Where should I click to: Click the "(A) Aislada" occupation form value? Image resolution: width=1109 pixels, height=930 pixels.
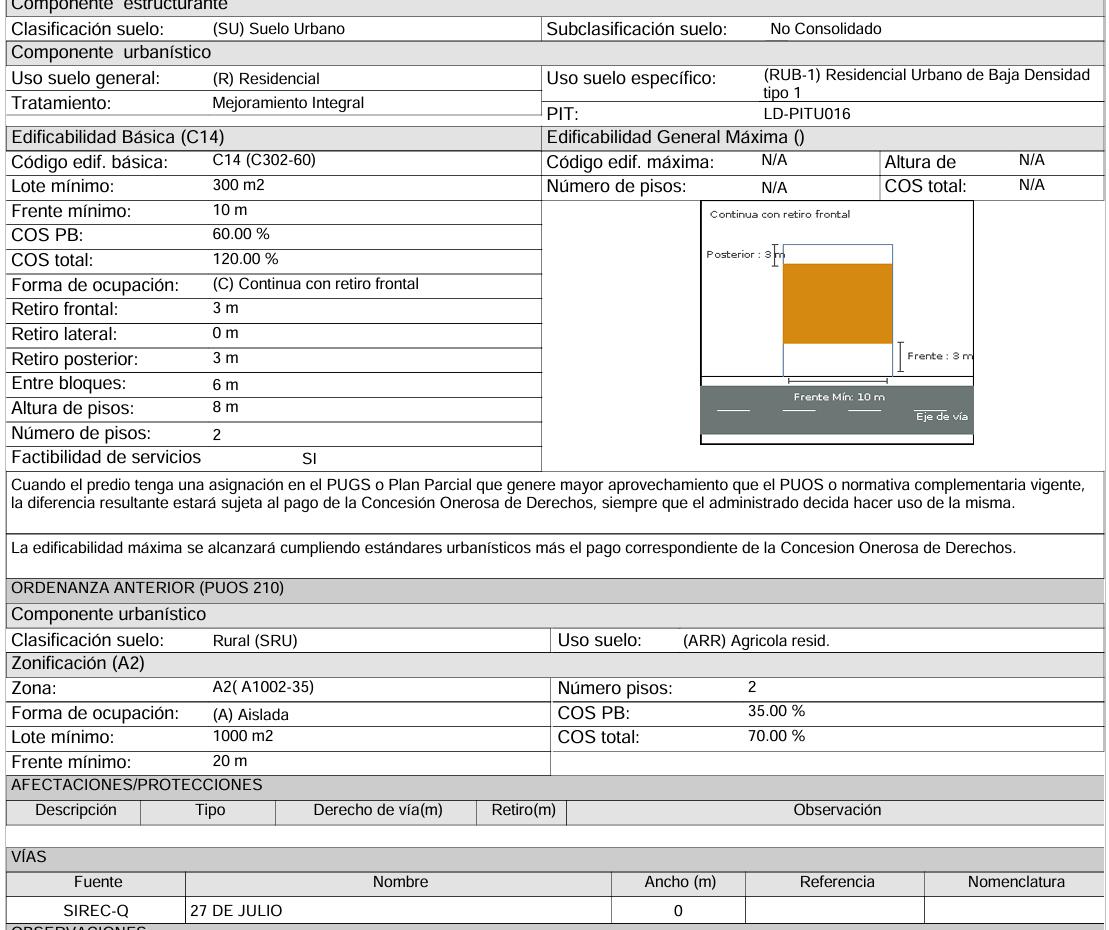250,715
